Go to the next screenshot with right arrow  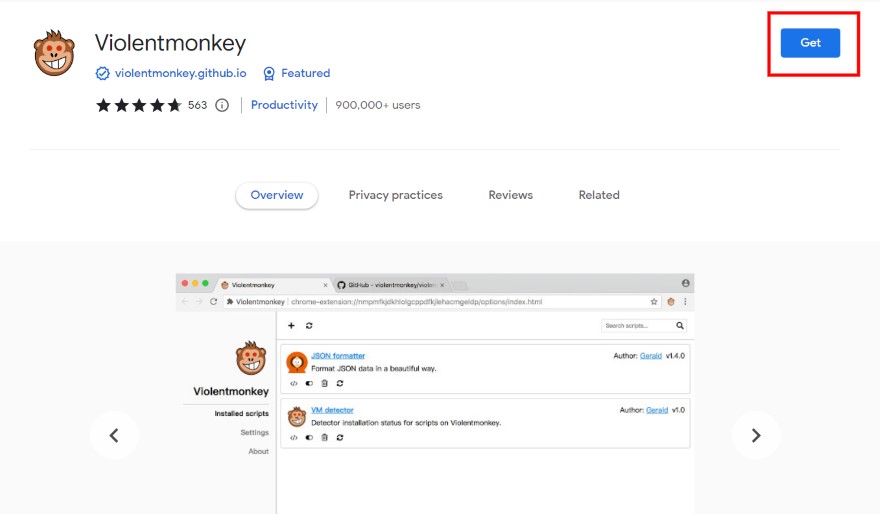point(756,435)
